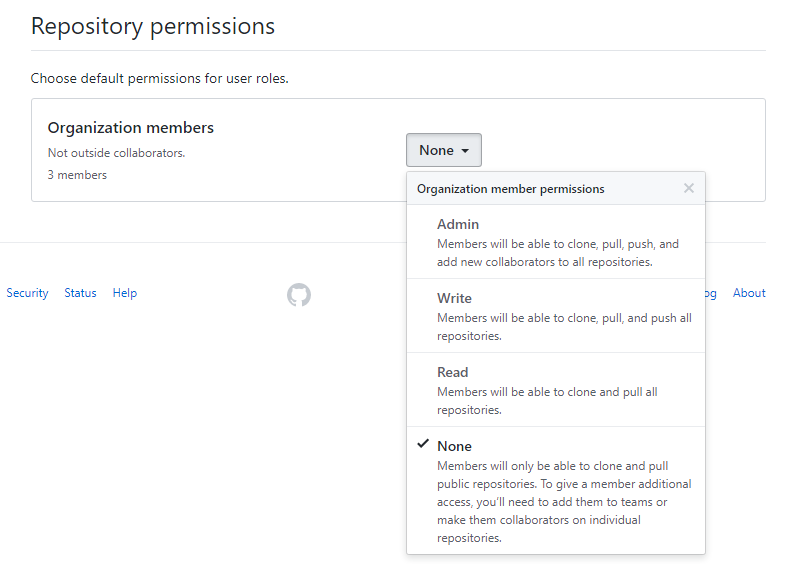Click the GitHub Octocat logo in footer
The height and width of the screenshot is (564, 801).
(x=299, y=294)
